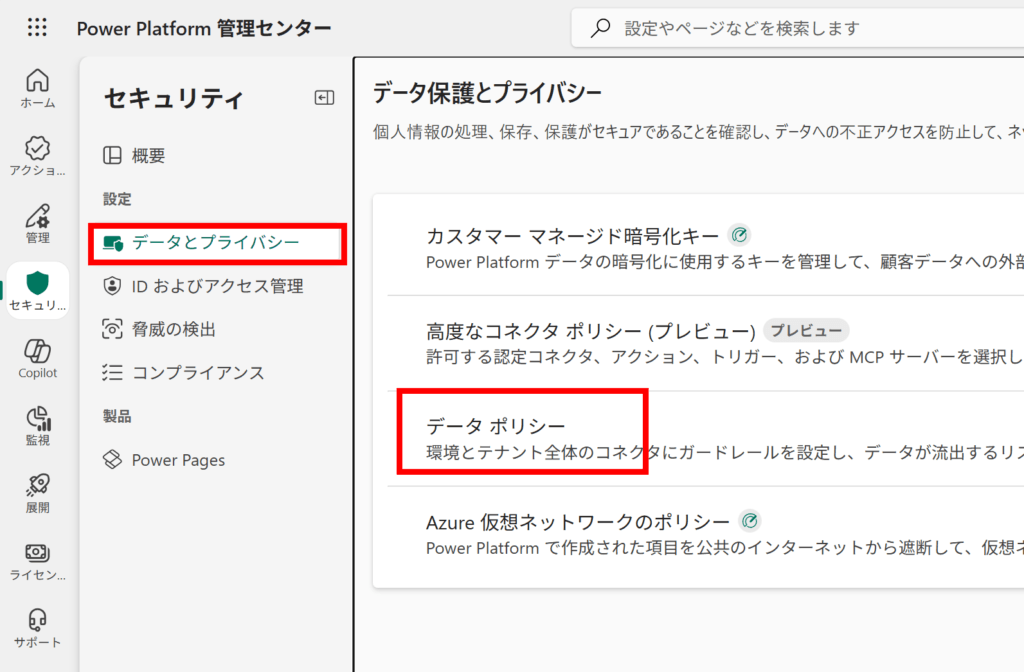Screen dimensions: 1024x672
Task: Go to Home in the left rail
Action: pyautogui.click(x=37, y=88)
